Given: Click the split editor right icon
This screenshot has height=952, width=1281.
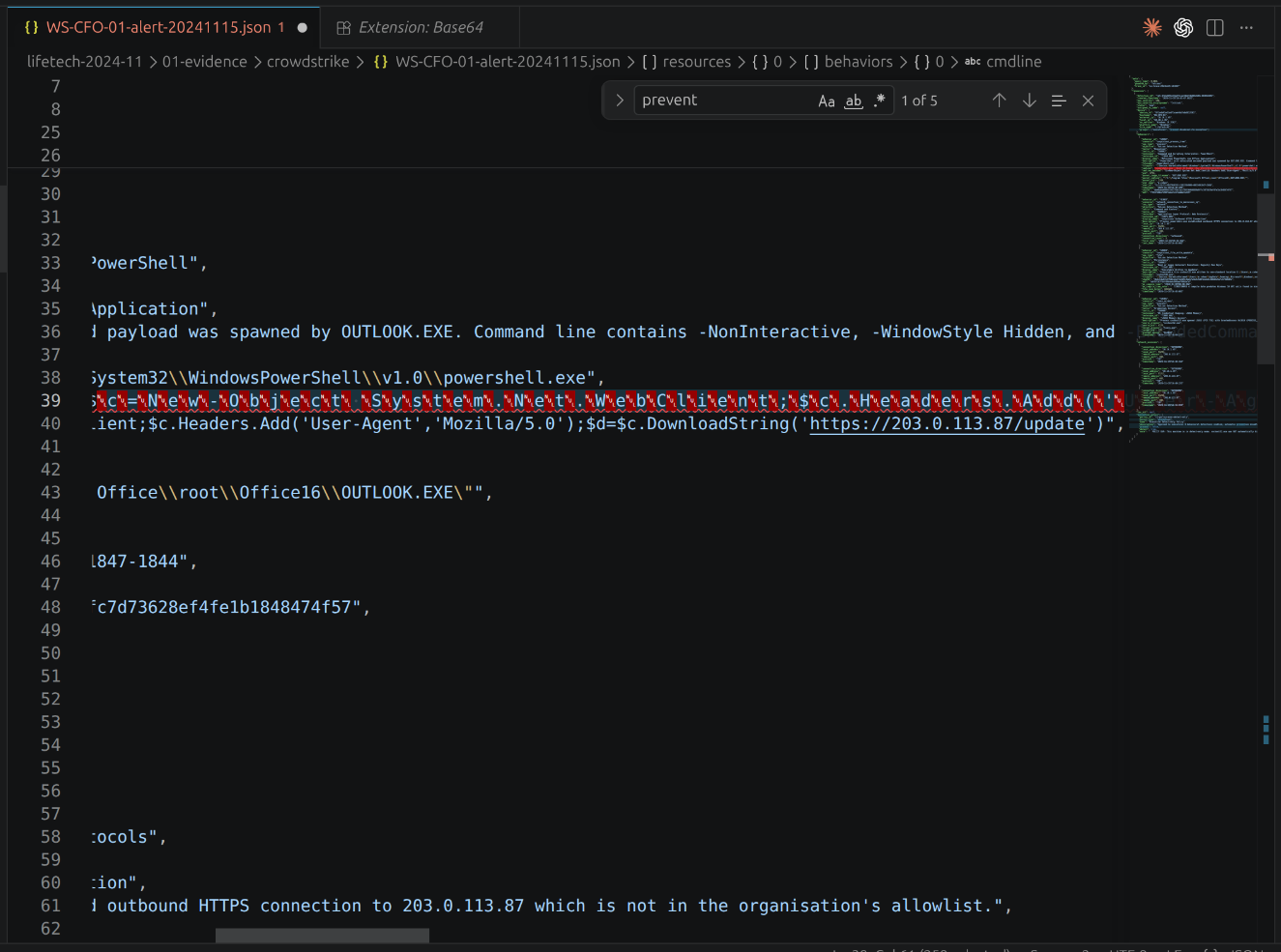Looking at the screenshot, I should coord(1215,27).
